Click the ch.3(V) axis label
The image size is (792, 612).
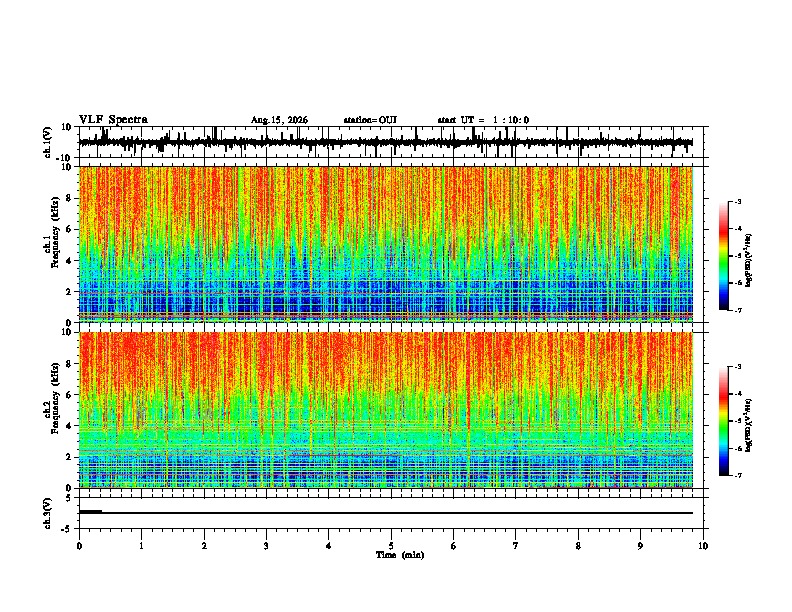(48, 513)
